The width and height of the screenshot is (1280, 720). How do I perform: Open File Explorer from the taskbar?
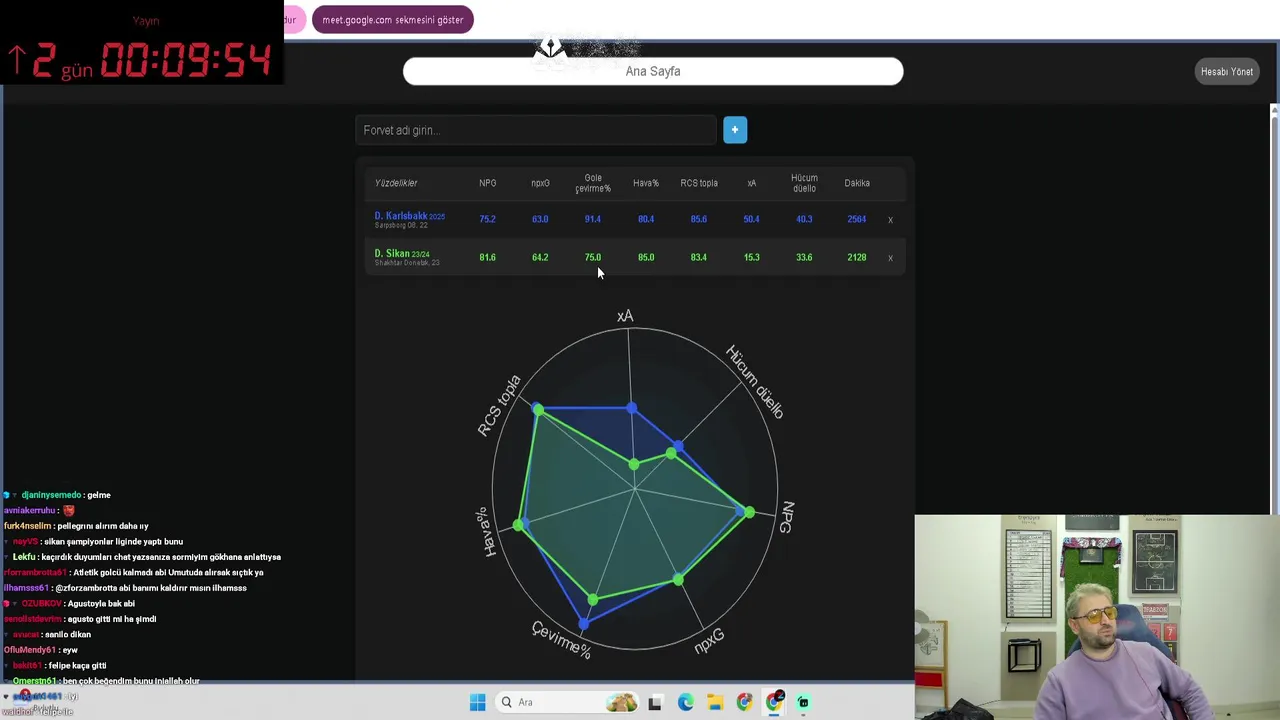pos(715,703)
